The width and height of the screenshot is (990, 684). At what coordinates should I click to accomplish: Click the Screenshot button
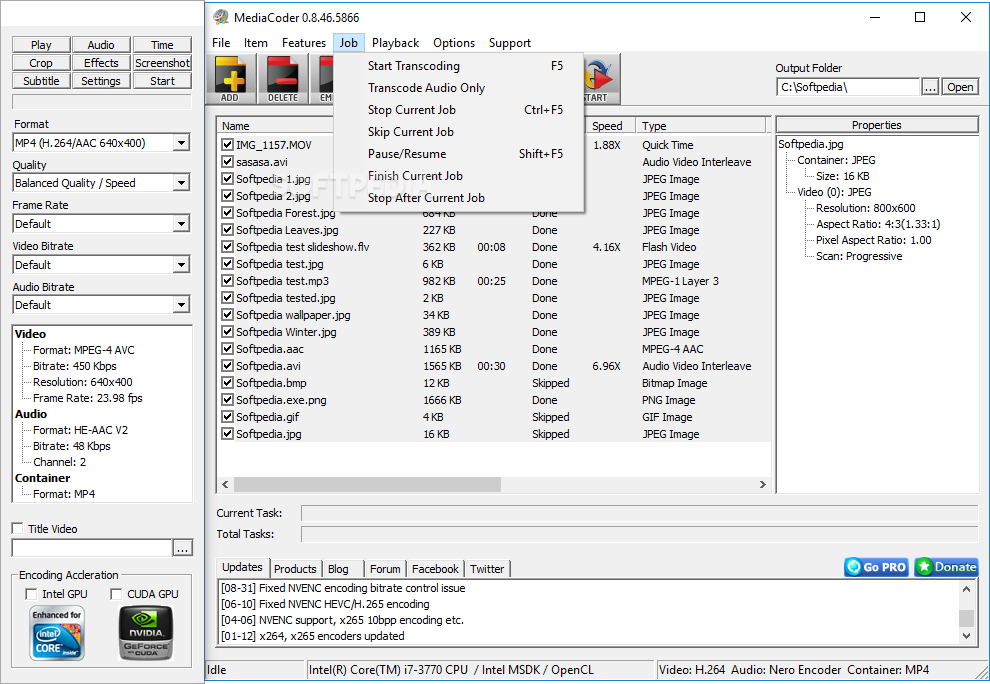point(162,63)
